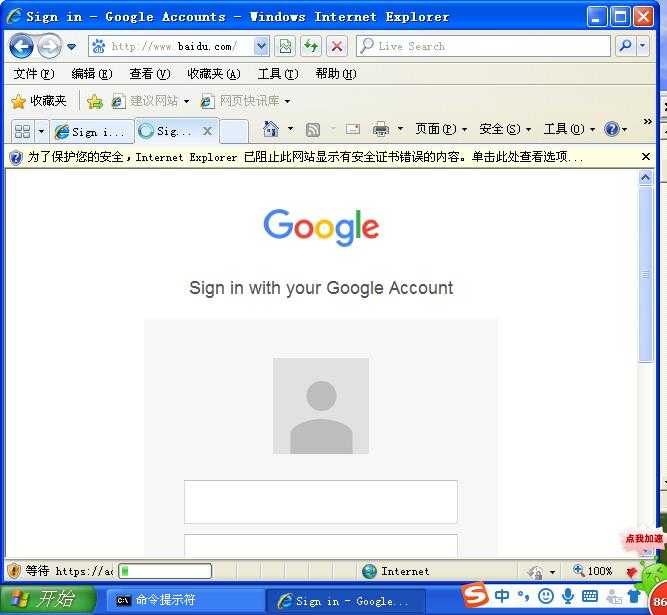This screenshot has height=615, width=667.
Task: Toggle Compatibility View broken-page icon
Action: 285,46
